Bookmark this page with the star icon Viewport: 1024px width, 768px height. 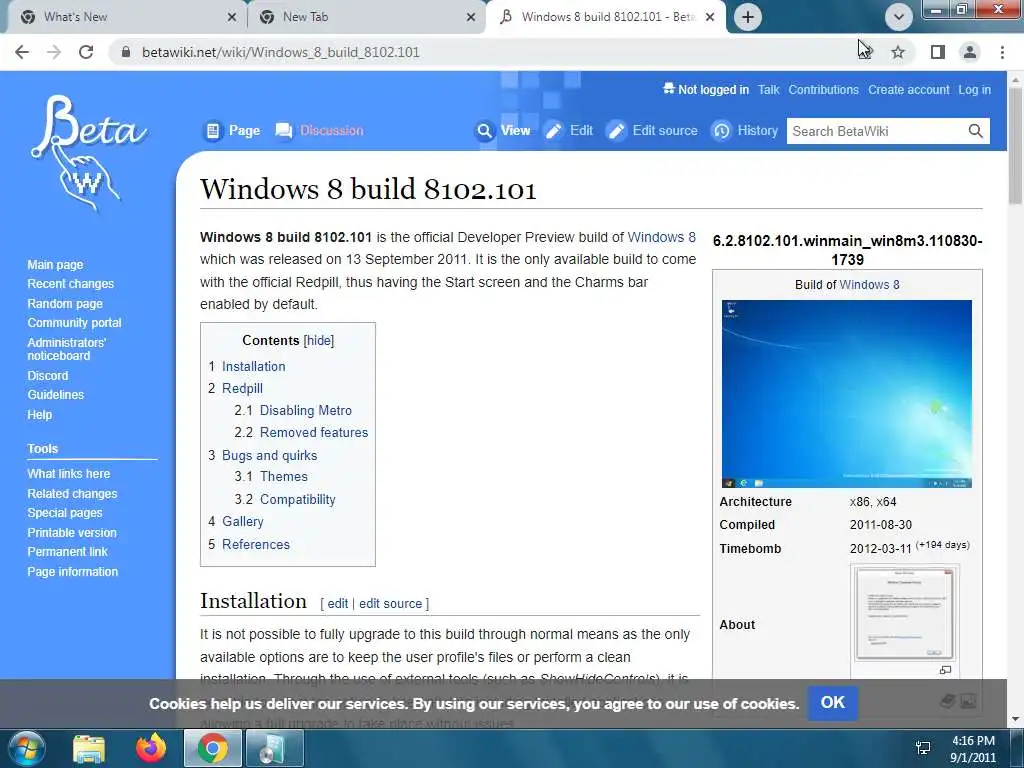(x=898, y=52)
